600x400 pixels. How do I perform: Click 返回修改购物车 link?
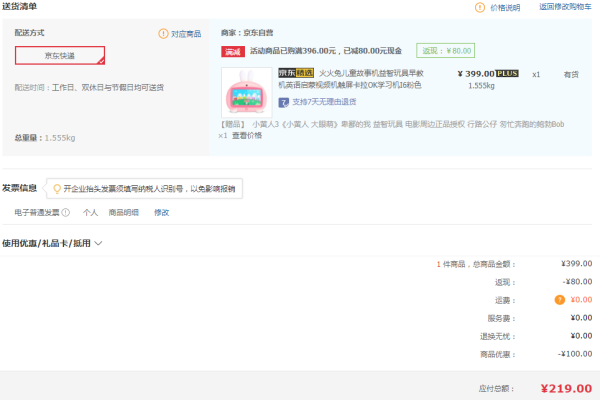pos(565,7)
